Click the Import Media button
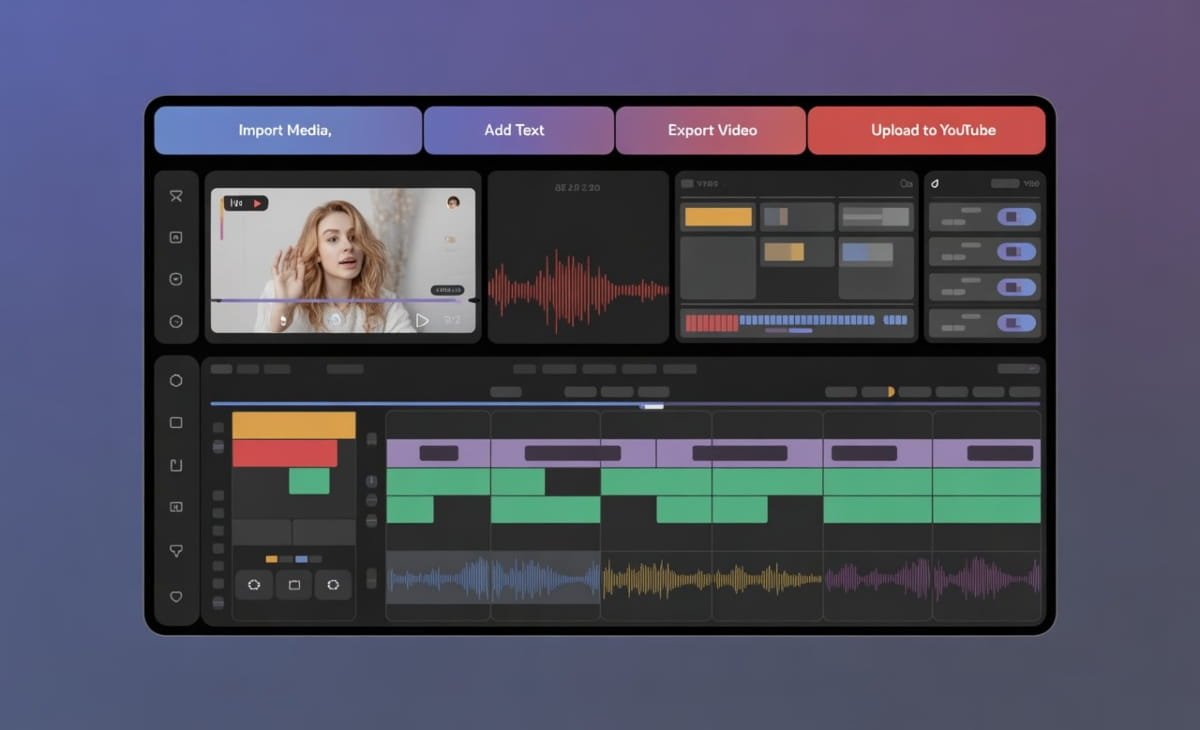The height and width of the screenshot is (730, 1200). (287, 130)
